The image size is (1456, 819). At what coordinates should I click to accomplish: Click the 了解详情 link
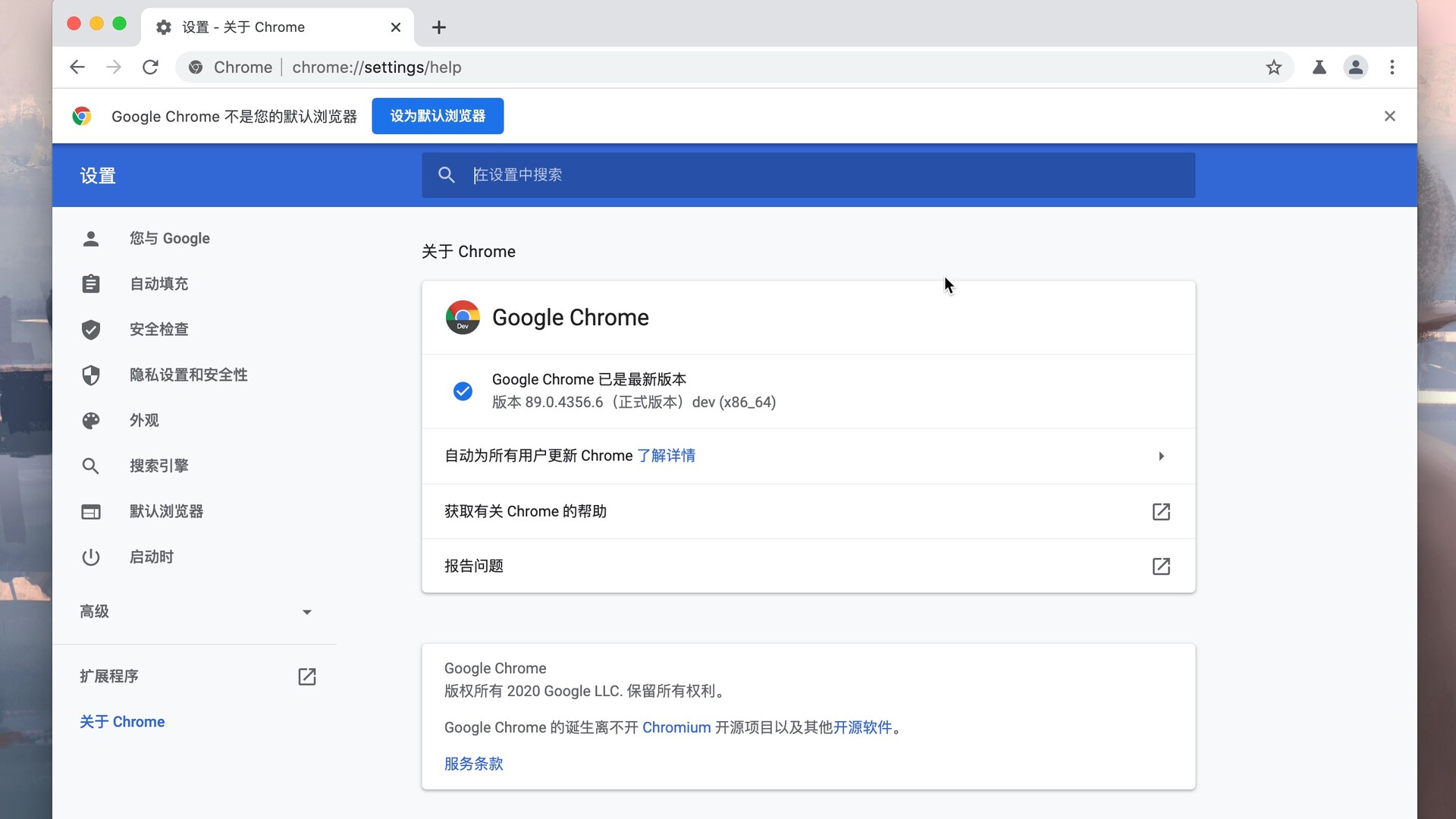(667, 456)
